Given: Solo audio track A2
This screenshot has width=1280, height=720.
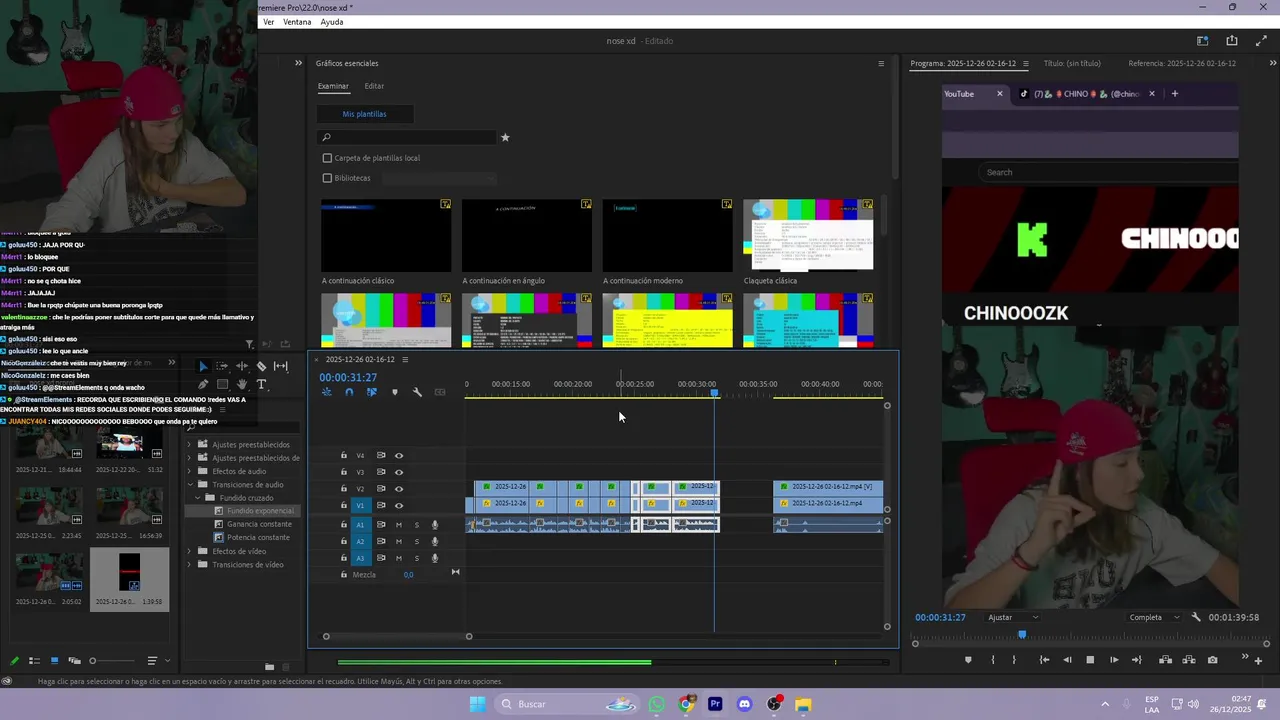Looking at the screenshot, I should (x=417, y=542).
